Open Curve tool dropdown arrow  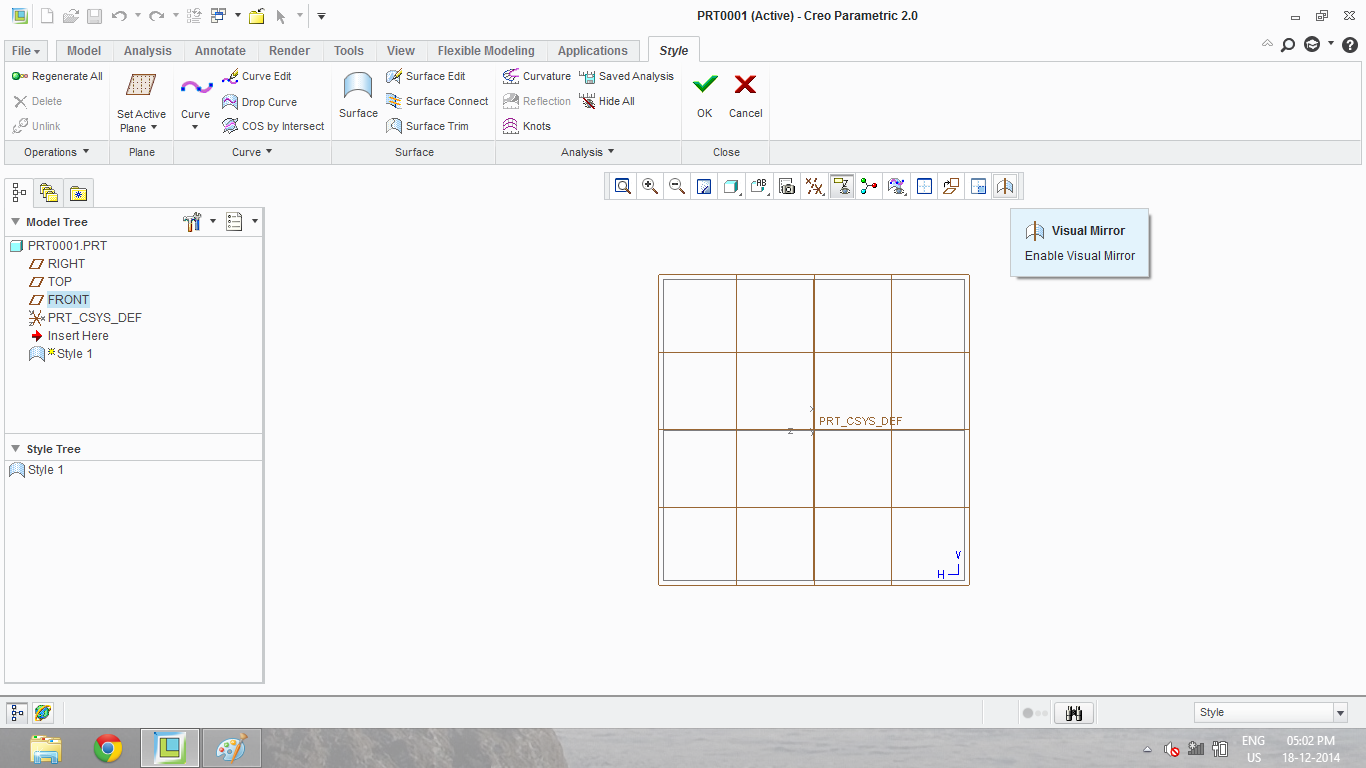(x=196, y=128)
